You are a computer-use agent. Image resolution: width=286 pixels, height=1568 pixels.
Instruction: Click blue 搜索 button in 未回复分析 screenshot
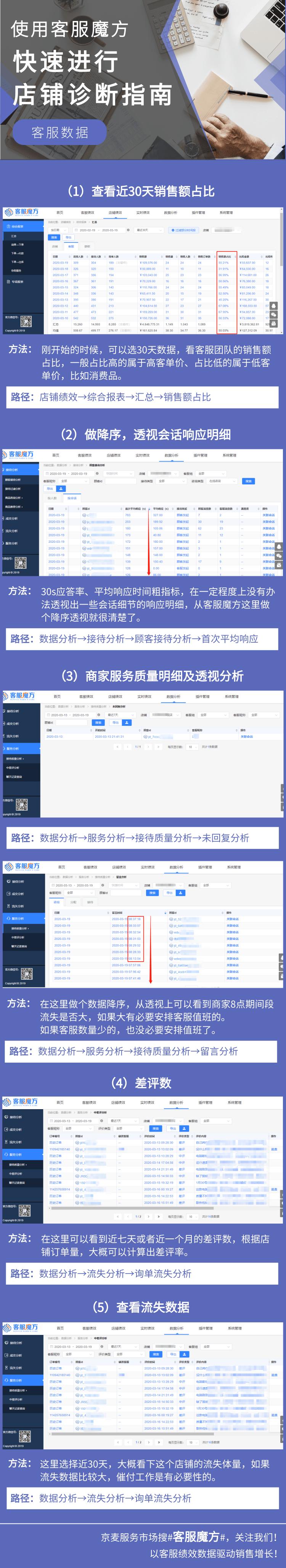click(x=98, y=722)
